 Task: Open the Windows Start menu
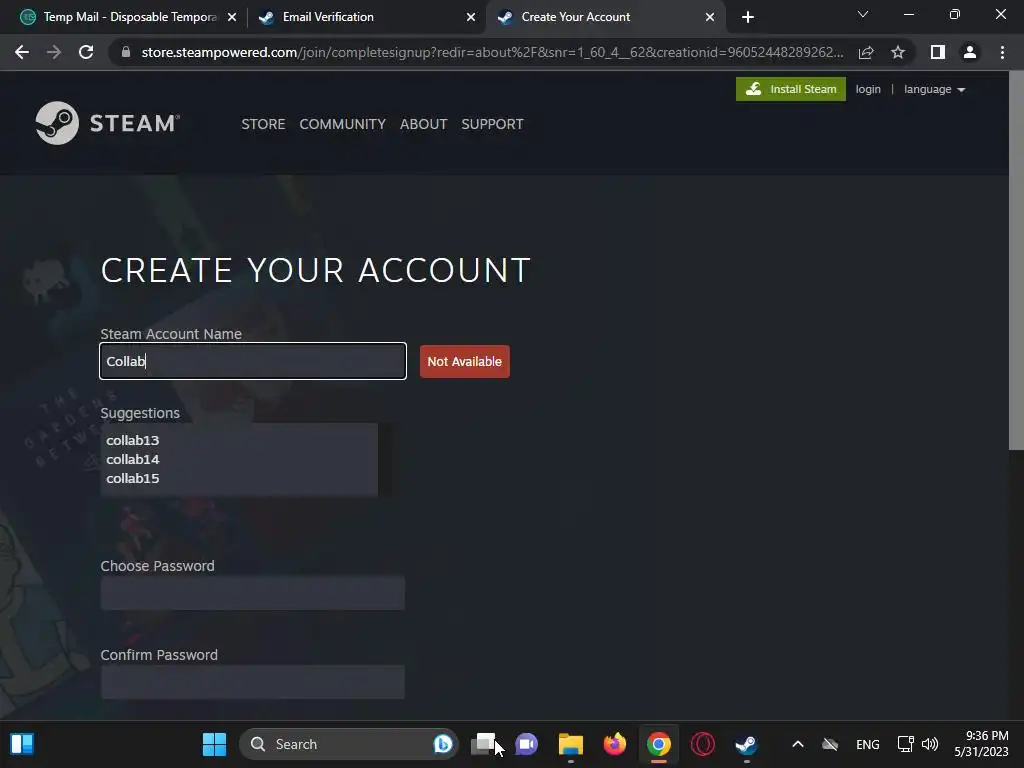(214, 744)
